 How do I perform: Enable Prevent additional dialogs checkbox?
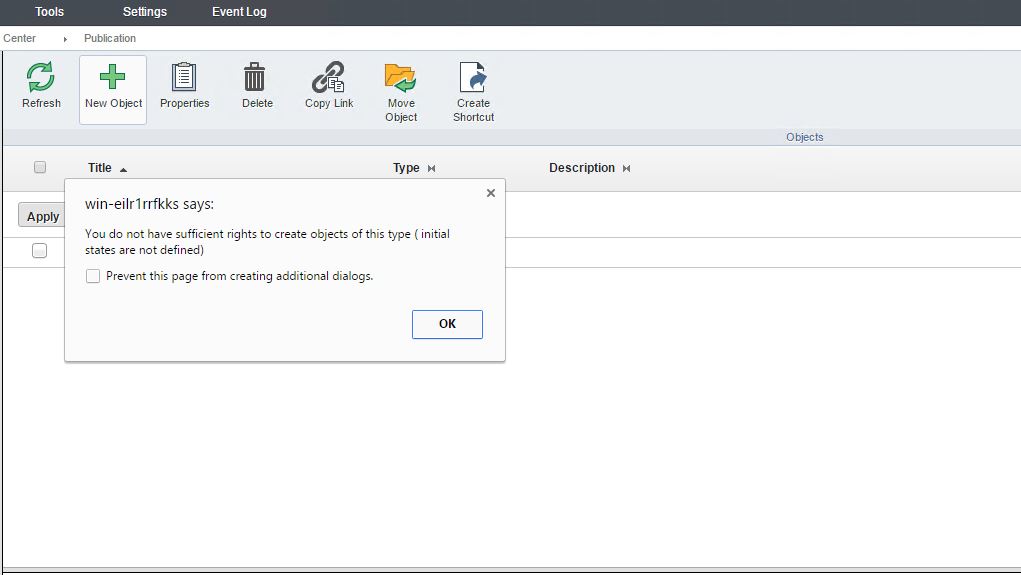coord(93,276)
